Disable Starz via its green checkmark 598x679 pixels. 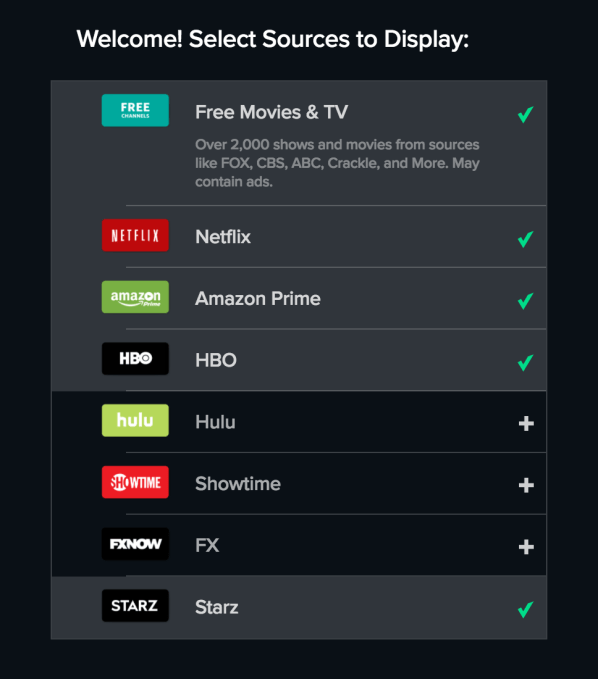point(526,610)
